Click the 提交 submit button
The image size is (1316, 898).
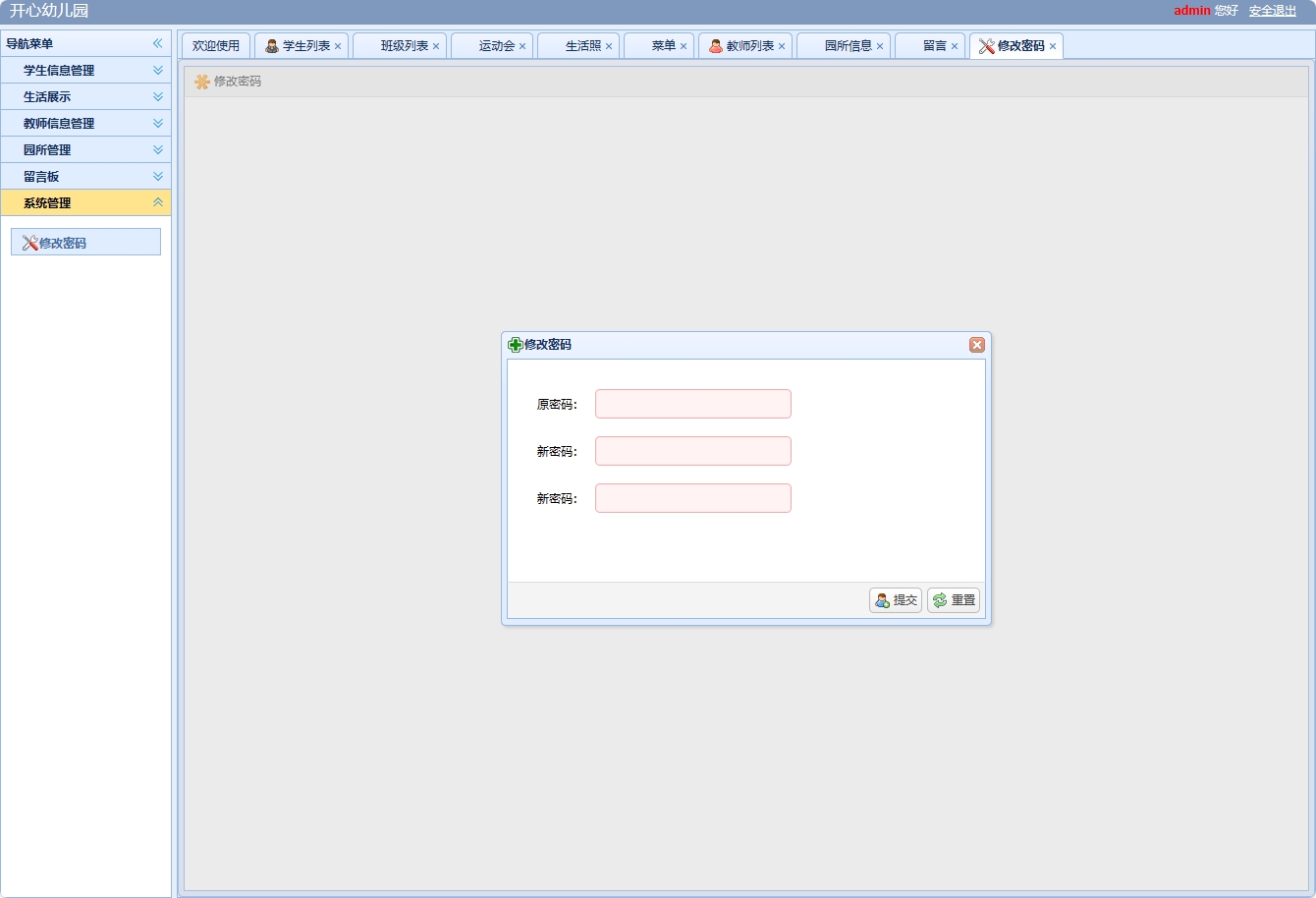point(896,600)
